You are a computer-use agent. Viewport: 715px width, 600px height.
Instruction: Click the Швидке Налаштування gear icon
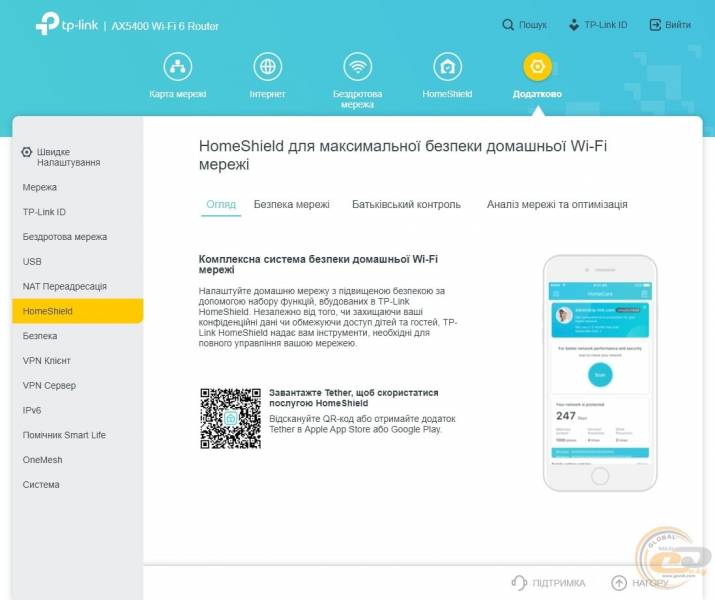click(26, 152)
